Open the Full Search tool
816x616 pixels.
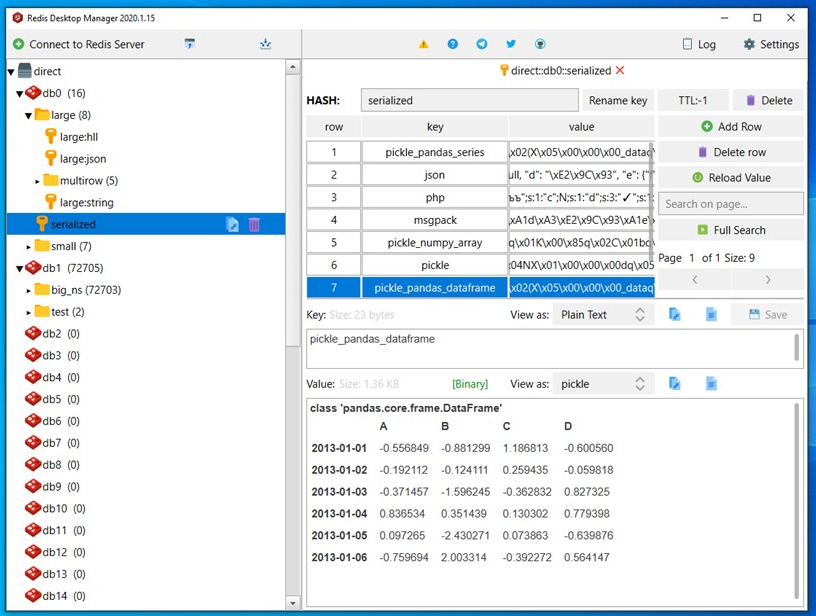click(x=731, y=230)
